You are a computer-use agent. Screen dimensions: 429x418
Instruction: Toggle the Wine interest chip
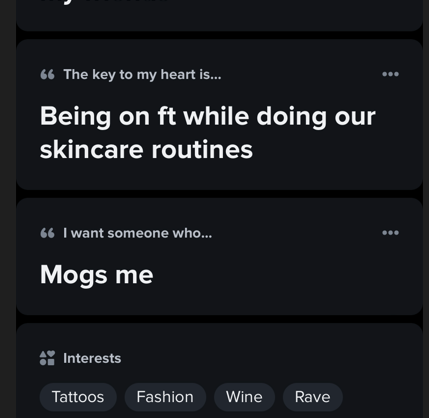[244, 397]
